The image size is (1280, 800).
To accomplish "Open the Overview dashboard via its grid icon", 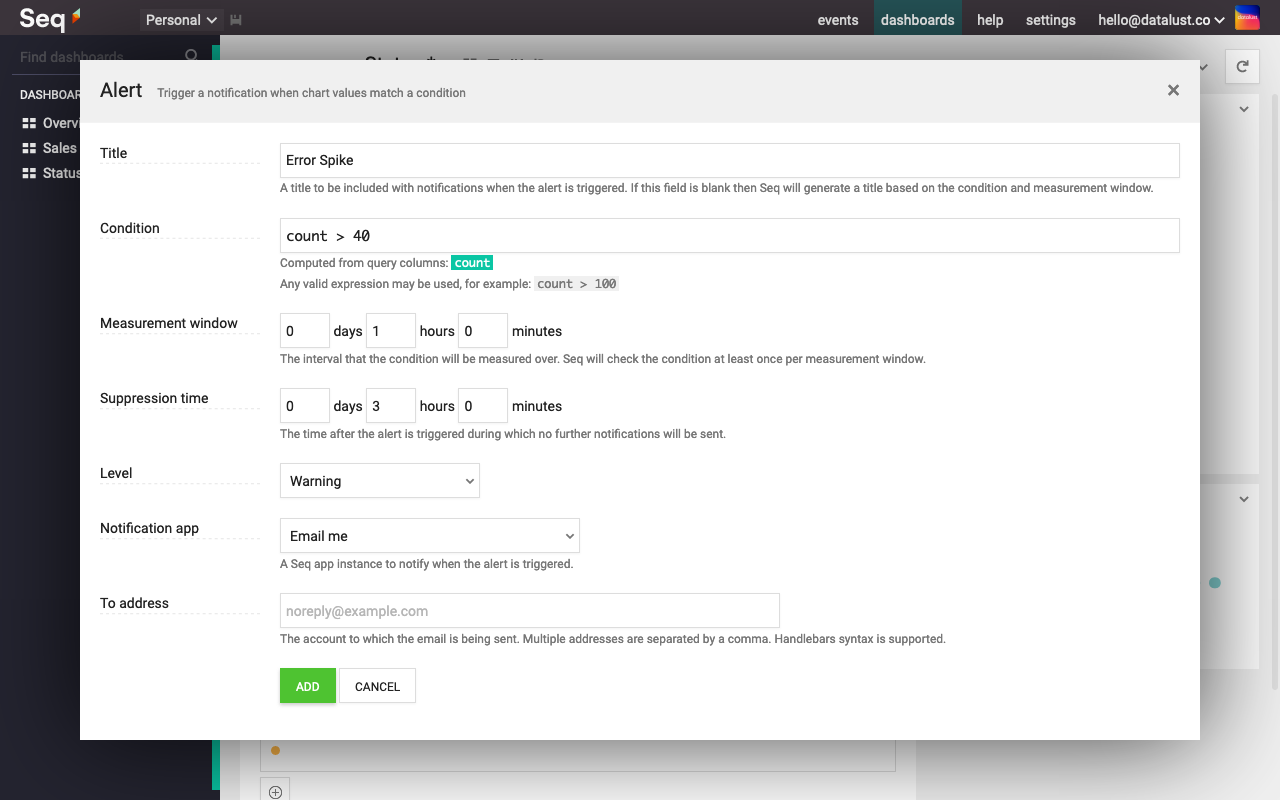I will pyautogui.click(x=29, y=123).
